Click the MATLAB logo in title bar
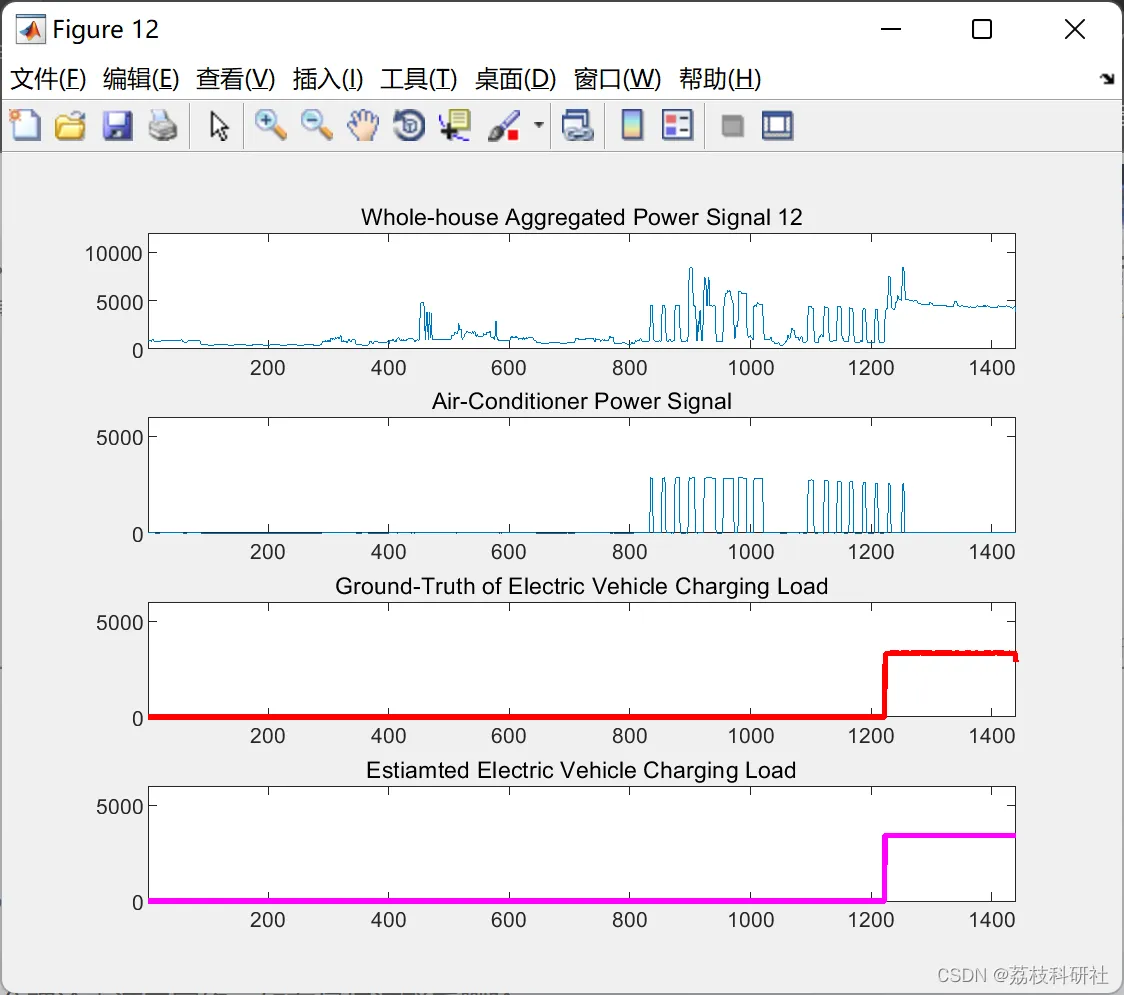Image resolution: width=1124 pixels, height=995 pixels. (30, 29)
